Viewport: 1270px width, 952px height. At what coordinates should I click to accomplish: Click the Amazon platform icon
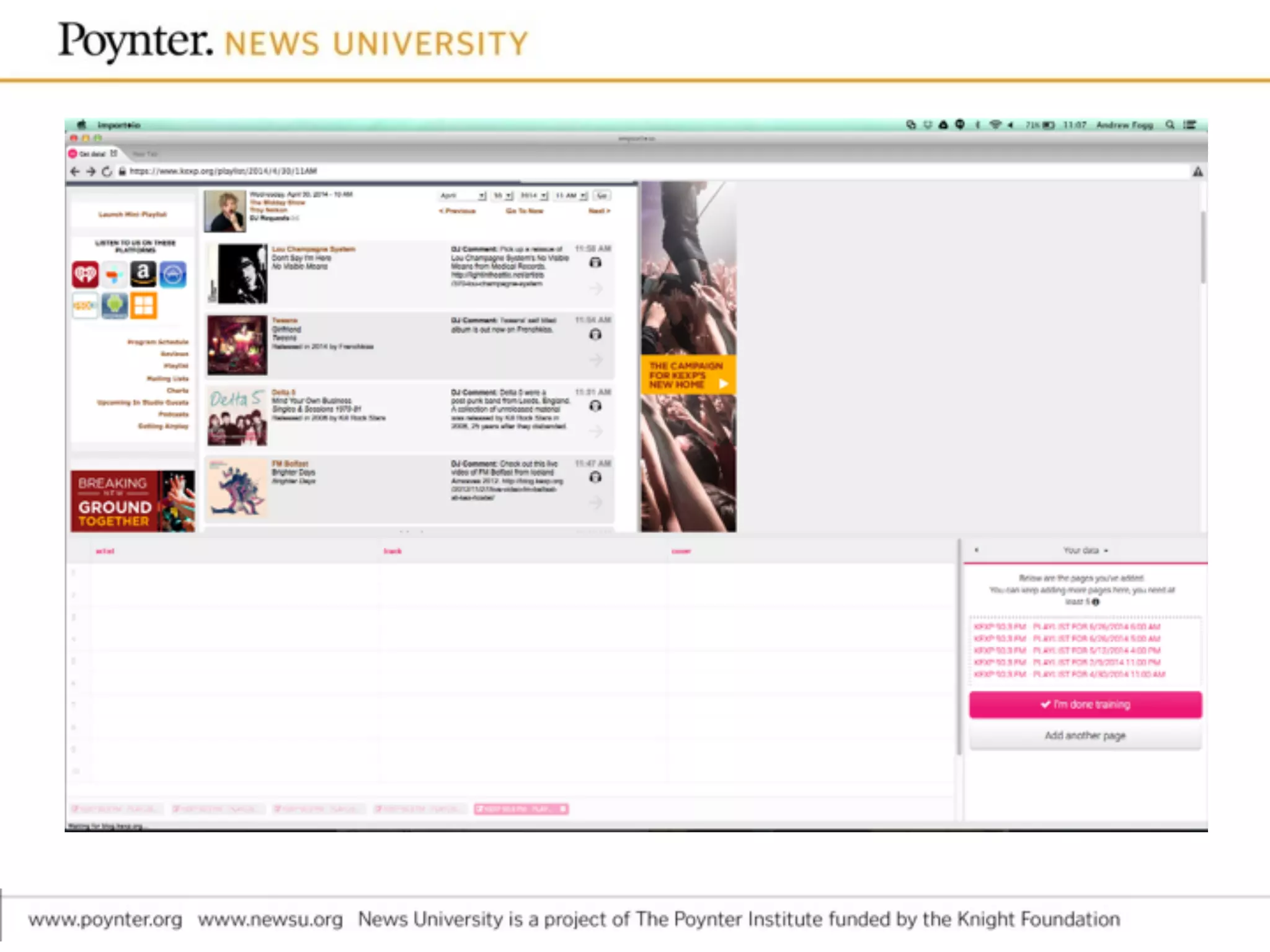click(143, 274)
